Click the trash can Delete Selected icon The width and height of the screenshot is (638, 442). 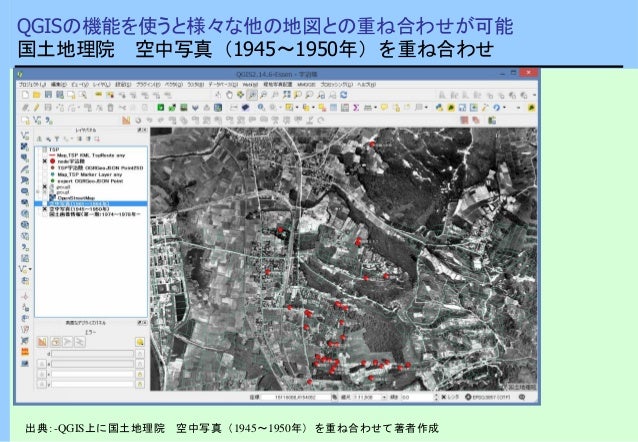pos(110,107)
